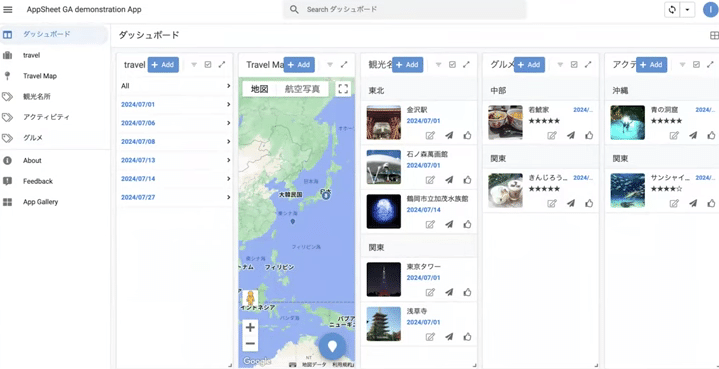The image size is (719, 369).
Task: Open Travel Map from the sidebar
Action: (54, 76)
